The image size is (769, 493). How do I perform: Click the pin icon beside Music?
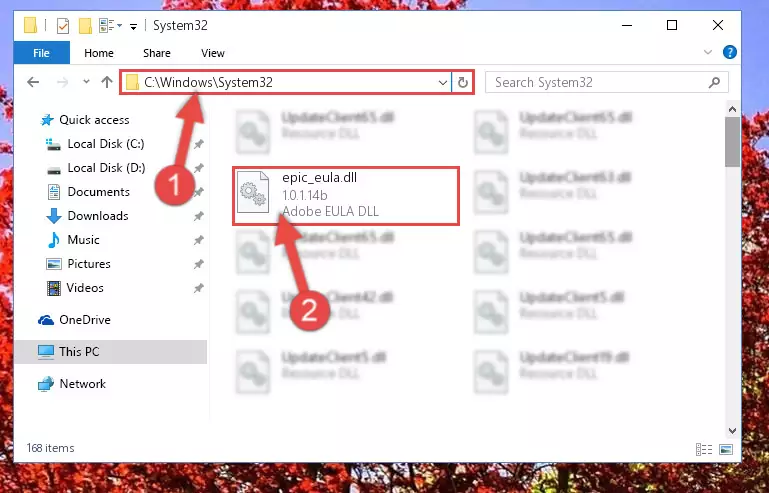tap(198, 240)
